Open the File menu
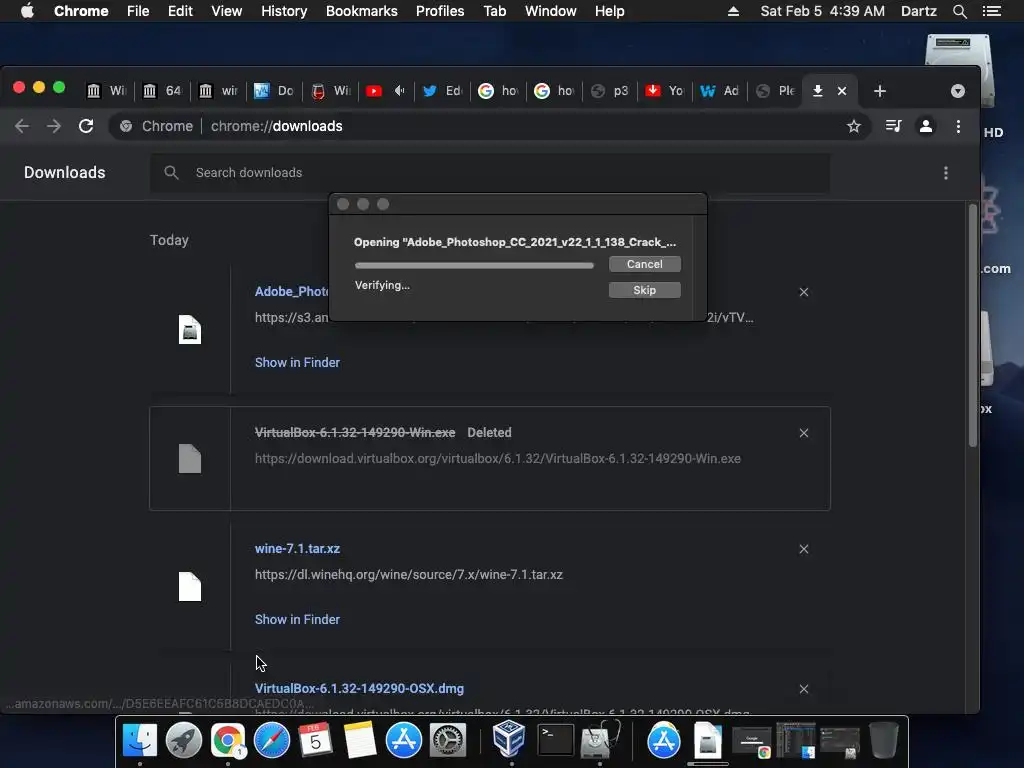Screen dimensions: 1024x768 [138, 11]
